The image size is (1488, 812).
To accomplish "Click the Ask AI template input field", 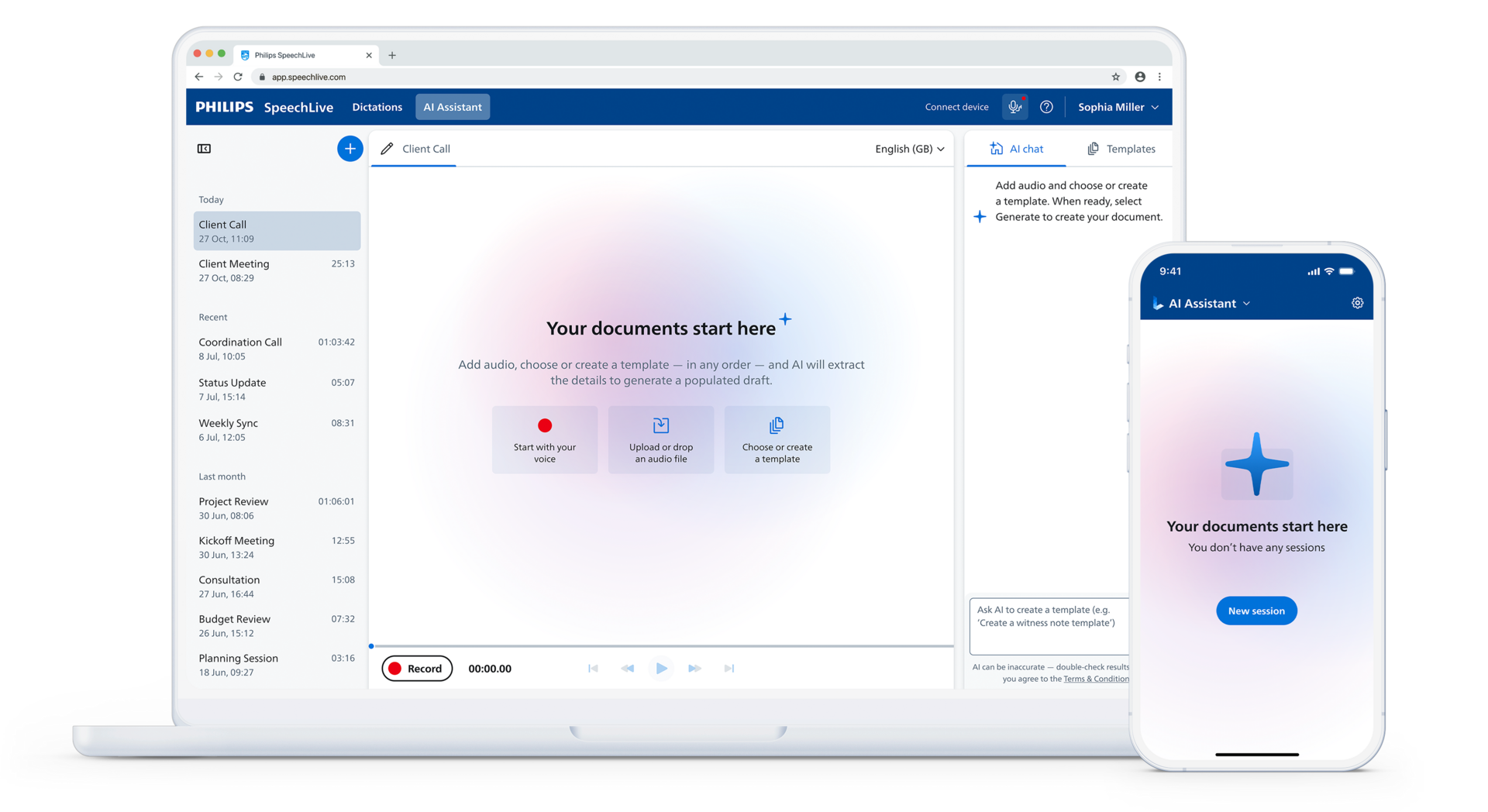I will coord(1049,625).
